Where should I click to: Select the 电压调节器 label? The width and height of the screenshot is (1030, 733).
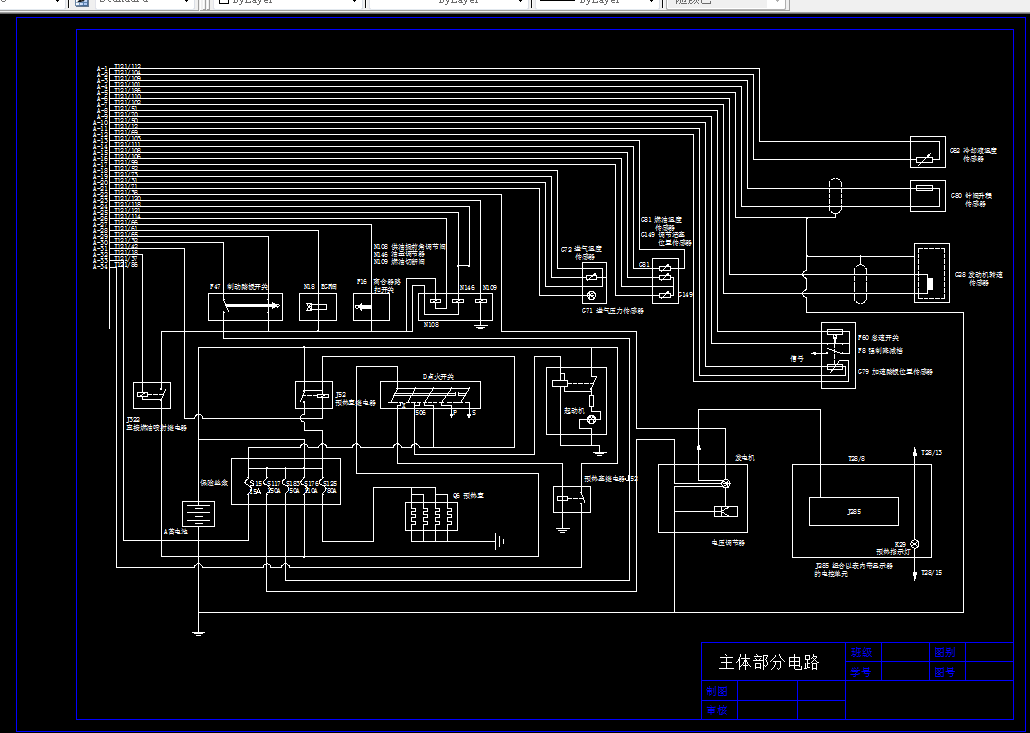coord(728,543)
